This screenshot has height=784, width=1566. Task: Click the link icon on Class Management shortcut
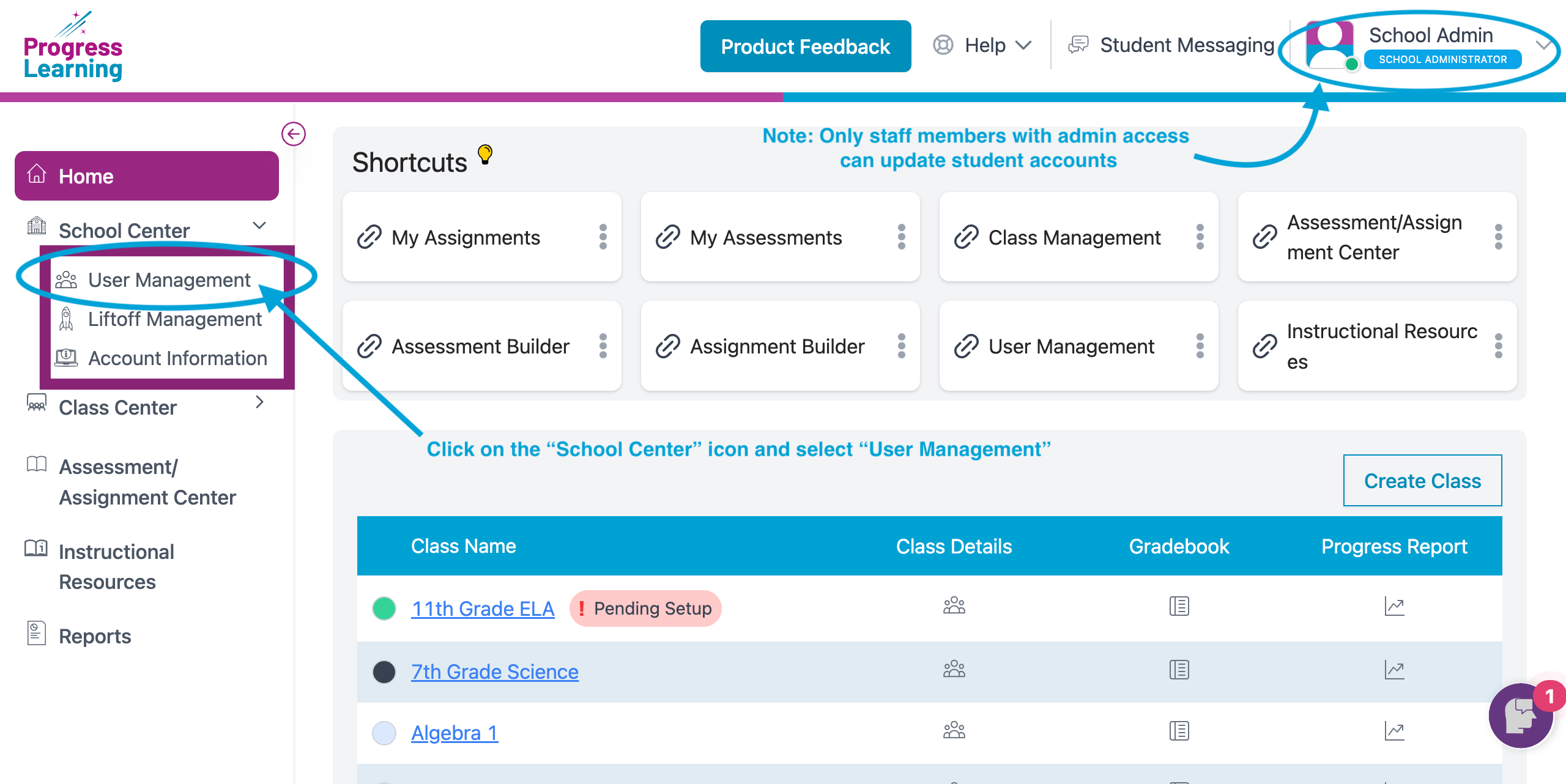click(967, 237)
